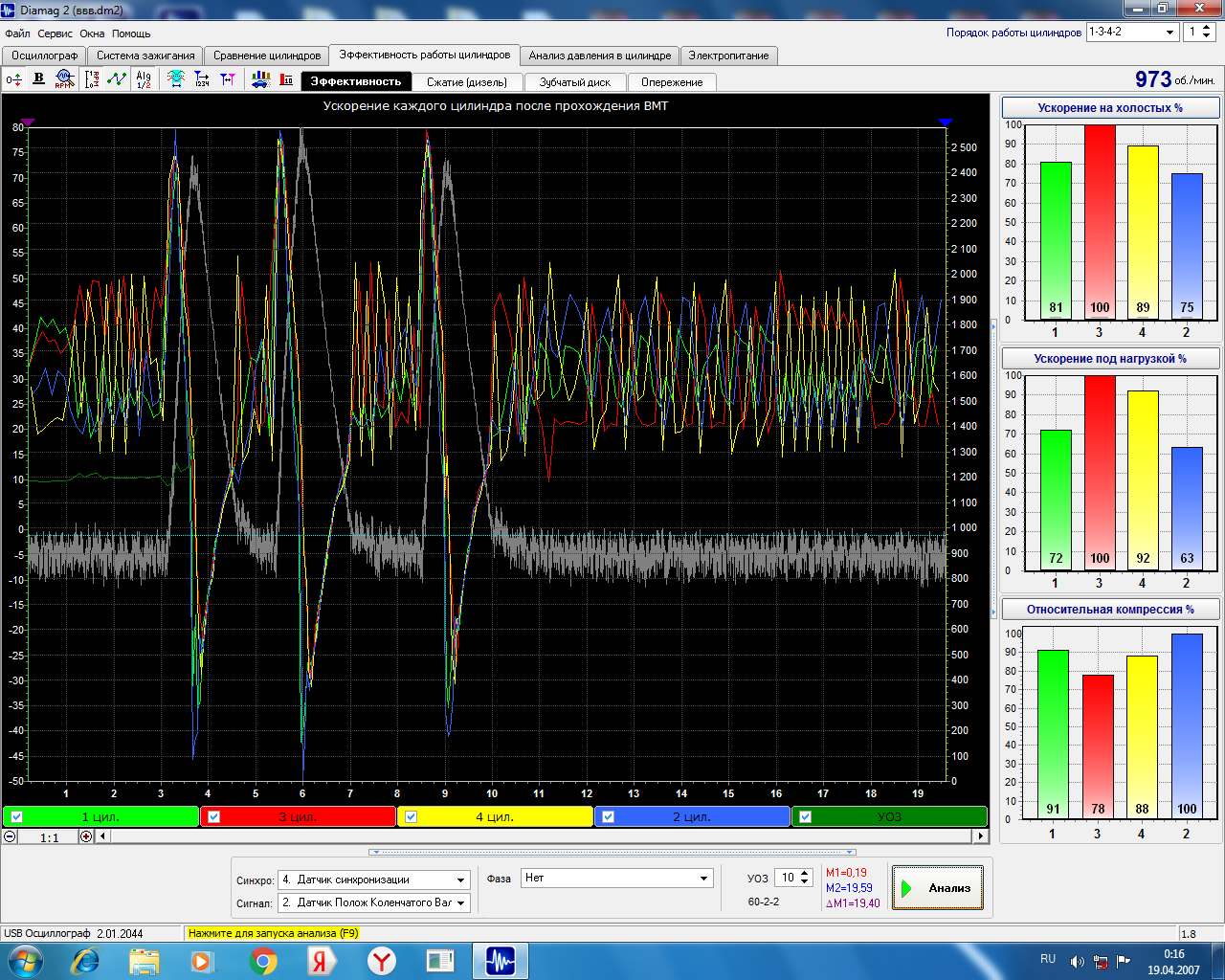Click the volume speaker tray icon
Screen dimensions: 1225x980
coord(1077,961)
